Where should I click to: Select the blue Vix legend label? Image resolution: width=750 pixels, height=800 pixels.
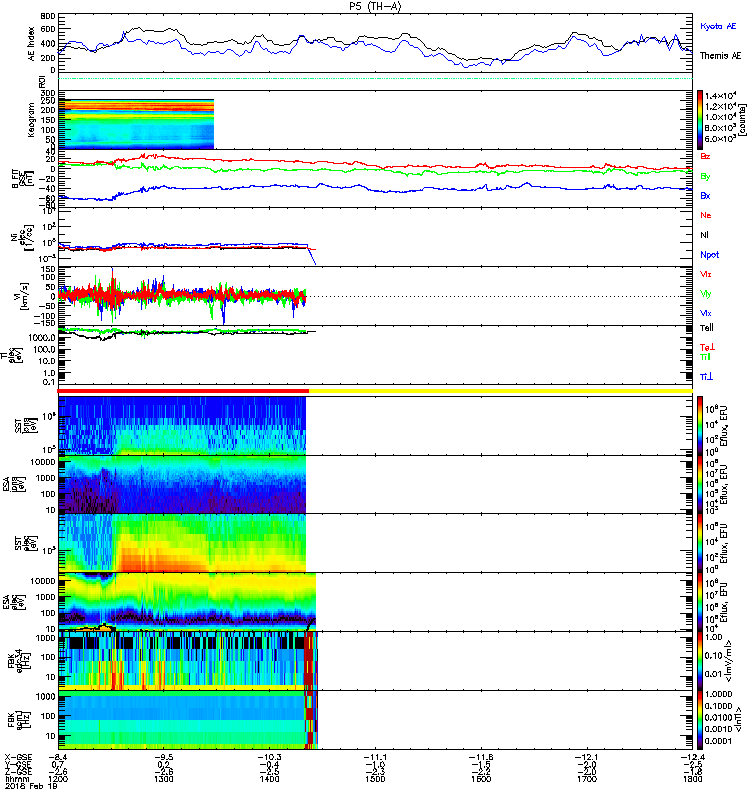tap(706, 313)
